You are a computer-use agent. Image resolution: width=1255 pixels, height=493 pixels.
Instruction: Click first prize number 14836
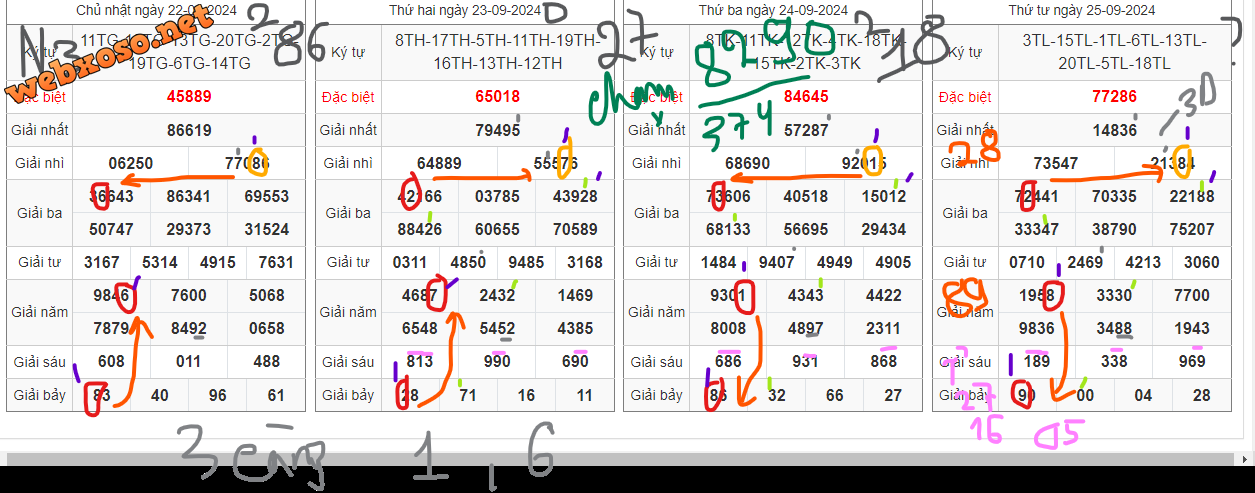(x=1114, y=130)
